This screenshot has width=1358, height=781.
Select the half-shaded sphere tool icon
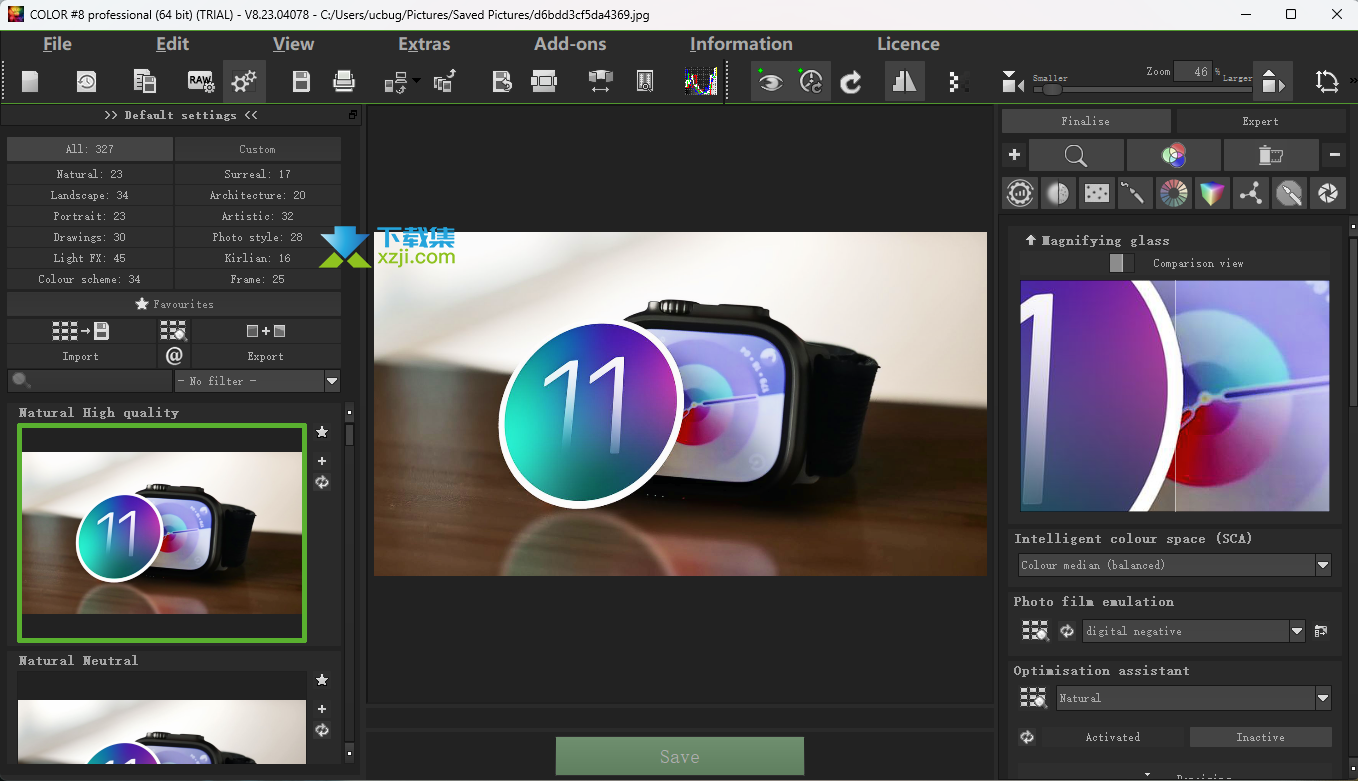pyautogui.click(x=1058, y=193)
